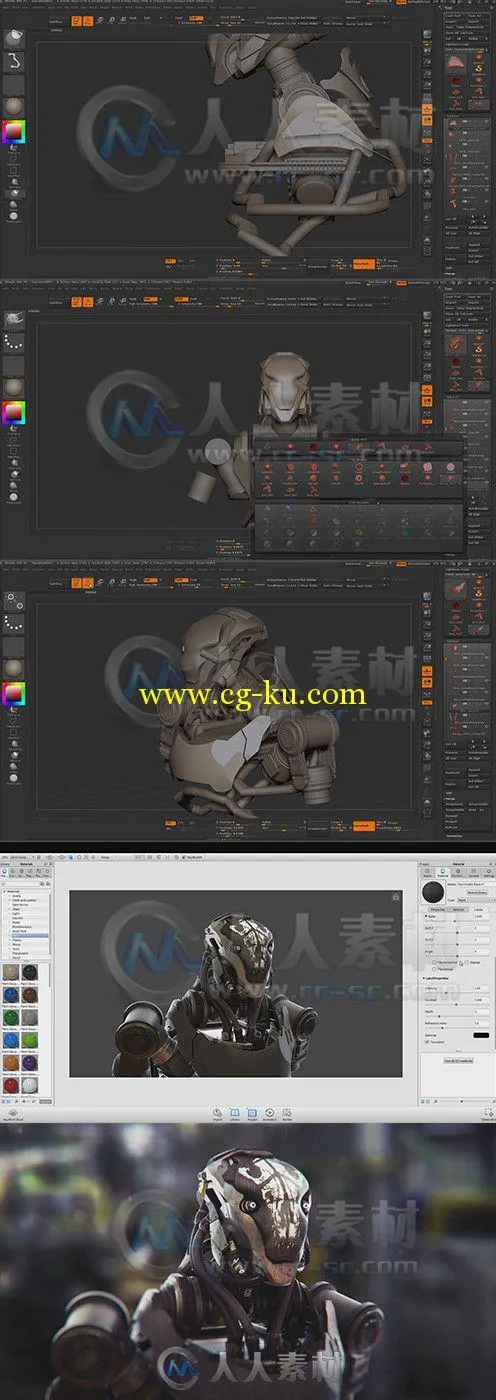Switch to Scene tab in KeyShot Project panel
Screen dimensions: 496x1400
pos(427,872)
